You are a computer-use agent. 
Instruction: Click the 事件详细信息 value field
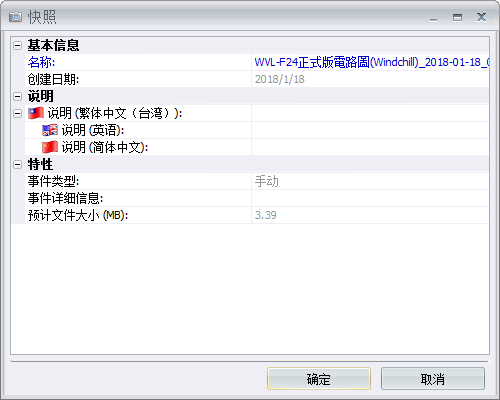tap(370, 198)
